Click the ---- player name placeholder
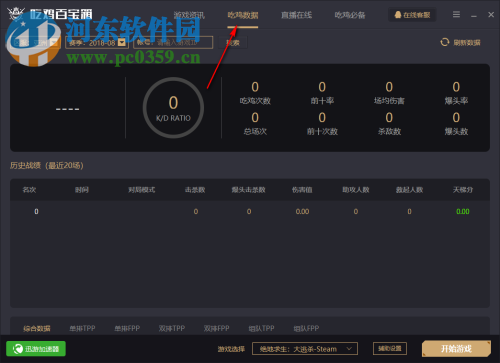The width and height of the screenshot is (500, 363). click(67, 109)
